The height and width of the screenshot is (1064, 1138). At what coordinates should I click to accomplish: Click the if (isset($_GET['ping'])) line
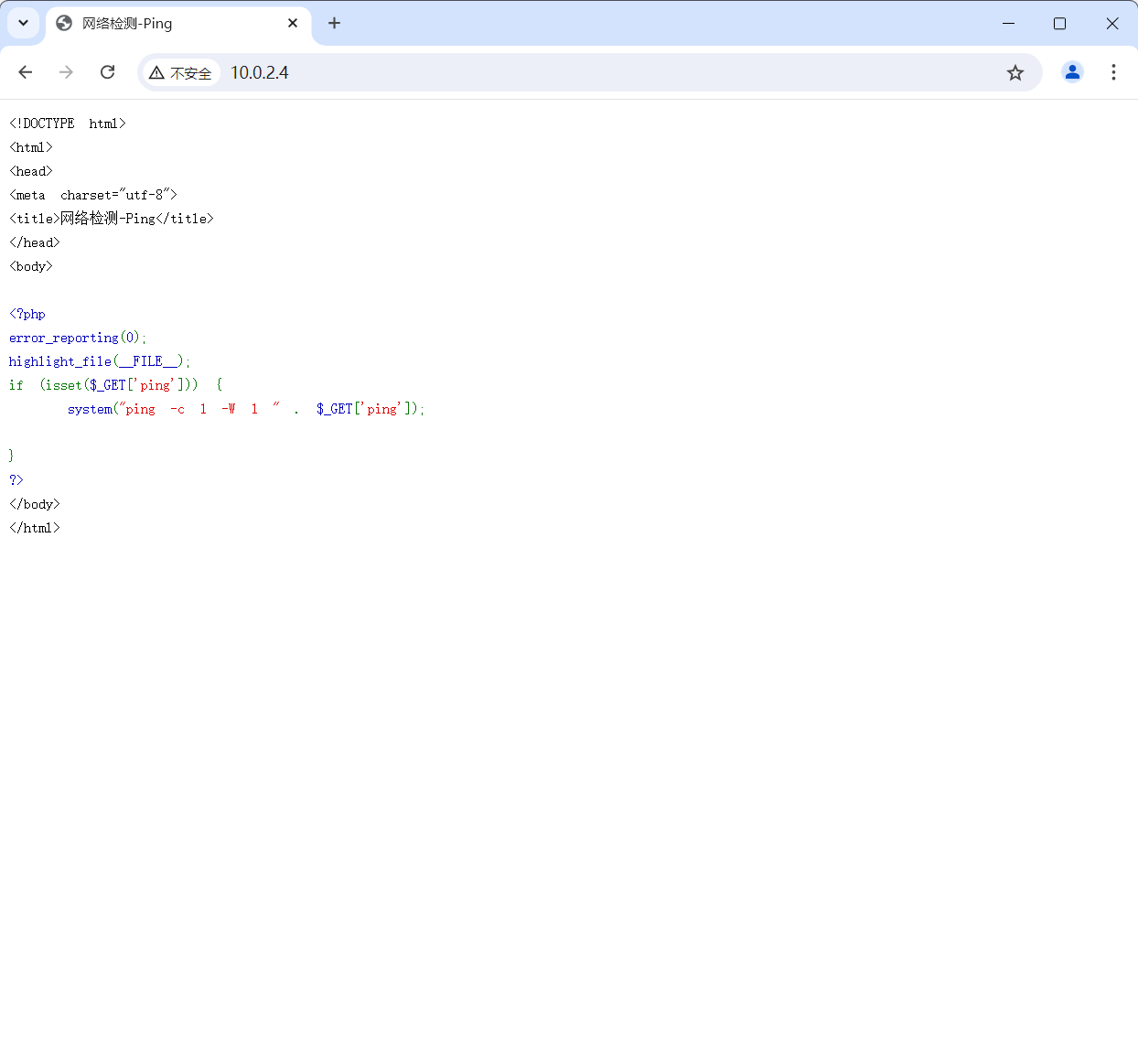tap(116, 385)
